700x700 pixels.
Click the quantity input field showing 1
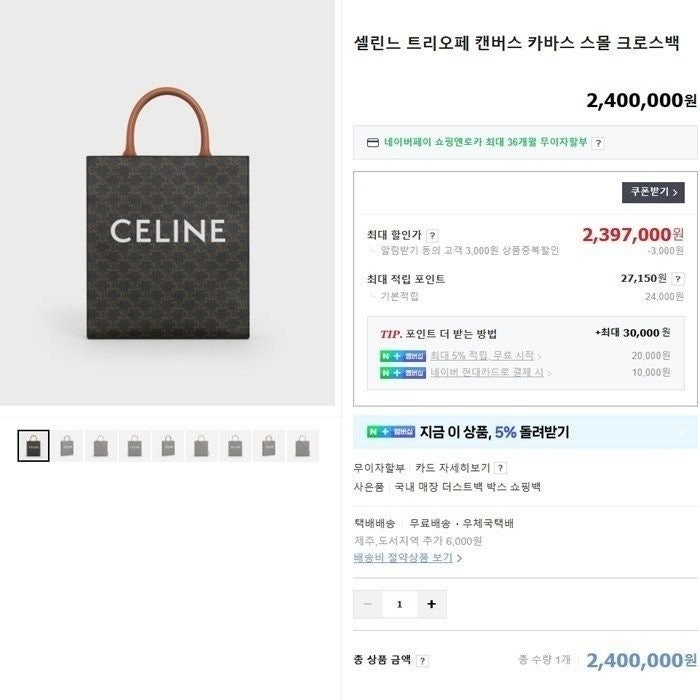click(400, 604)
